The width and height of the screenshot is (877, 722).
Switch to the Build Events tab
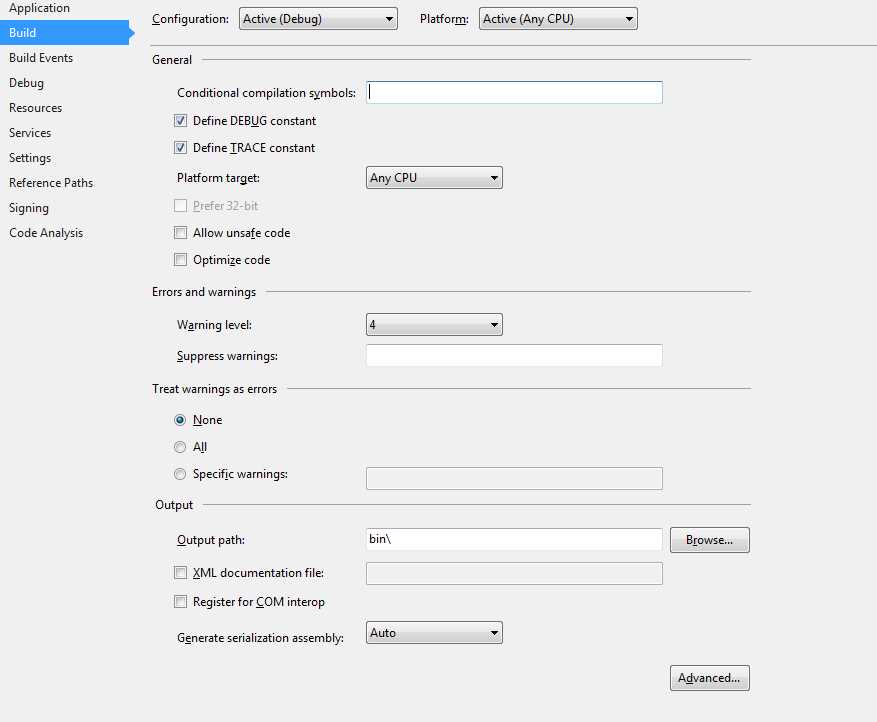coord(41,58)
